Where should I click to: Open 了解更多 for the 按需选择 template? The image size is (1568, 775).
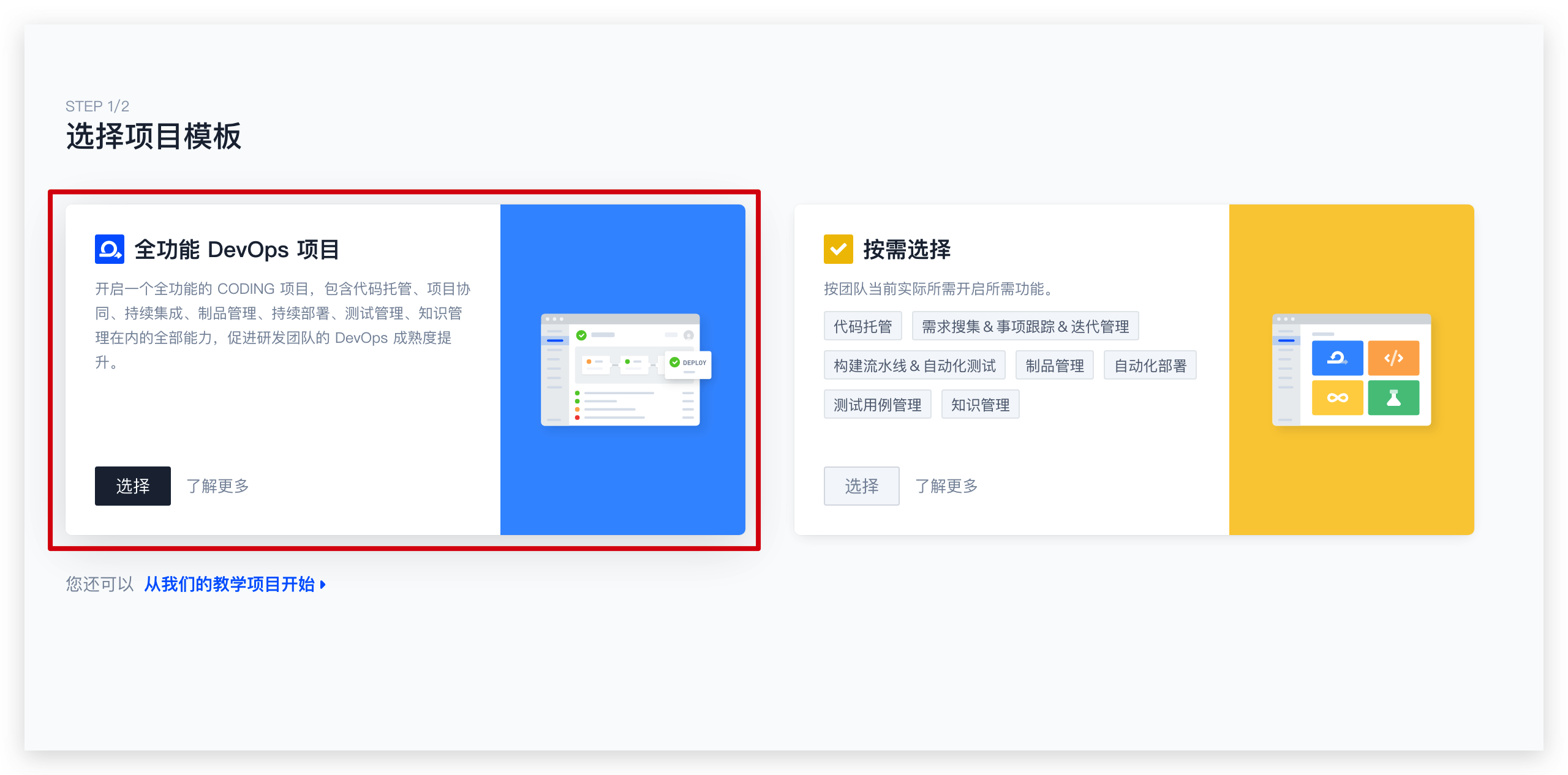click(946, 486)
